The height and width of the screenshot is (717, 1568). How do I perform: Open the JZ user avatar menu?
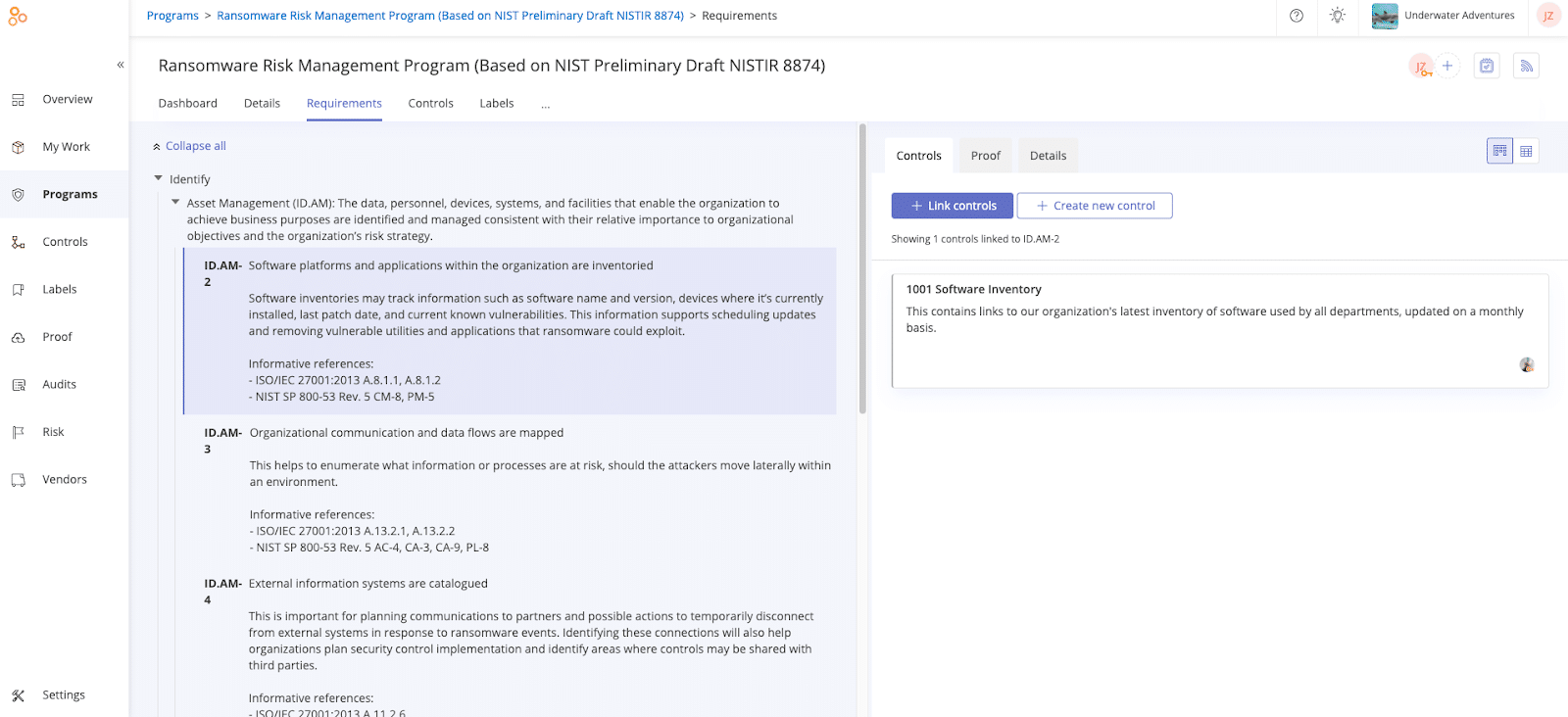pyautogui.click(x=1548, y=16)
